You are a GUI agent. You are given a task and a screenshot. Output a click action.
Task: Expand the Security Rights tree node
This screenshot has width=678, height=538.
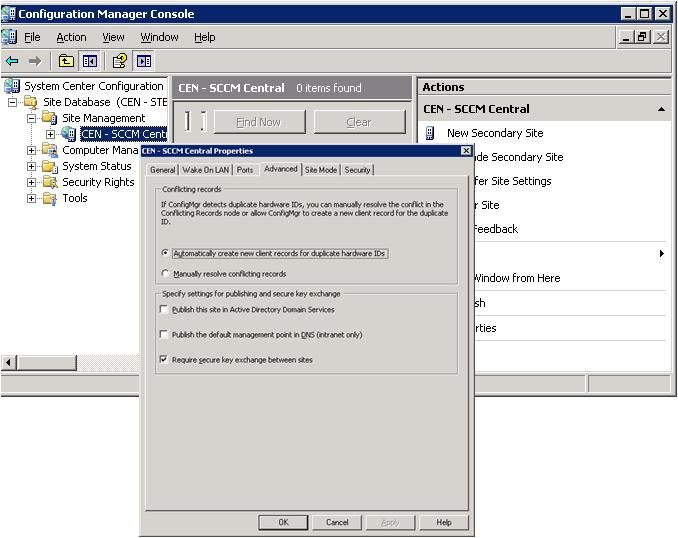pos(32,182)
